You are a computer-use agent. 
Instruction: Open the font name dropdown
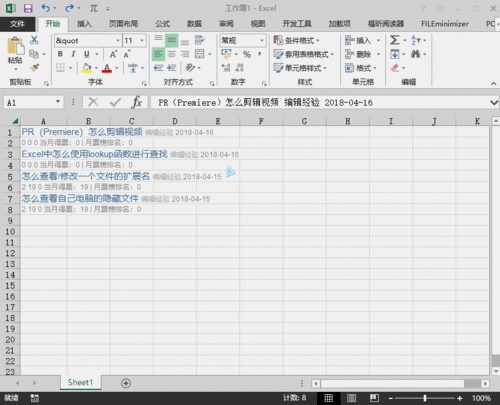click(118, 41)
